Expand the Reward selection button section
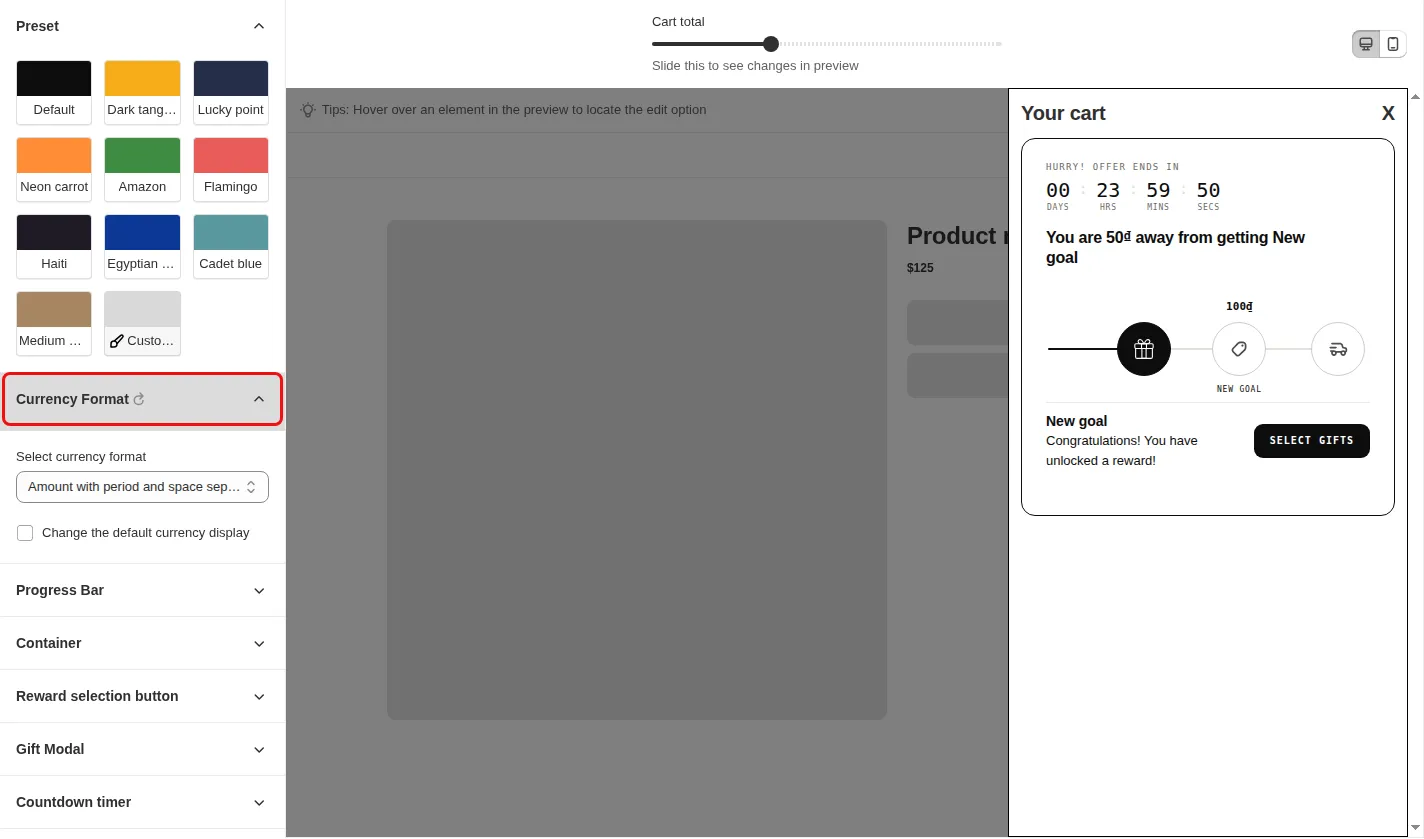The image size is (1424, 839). (142, 696)
